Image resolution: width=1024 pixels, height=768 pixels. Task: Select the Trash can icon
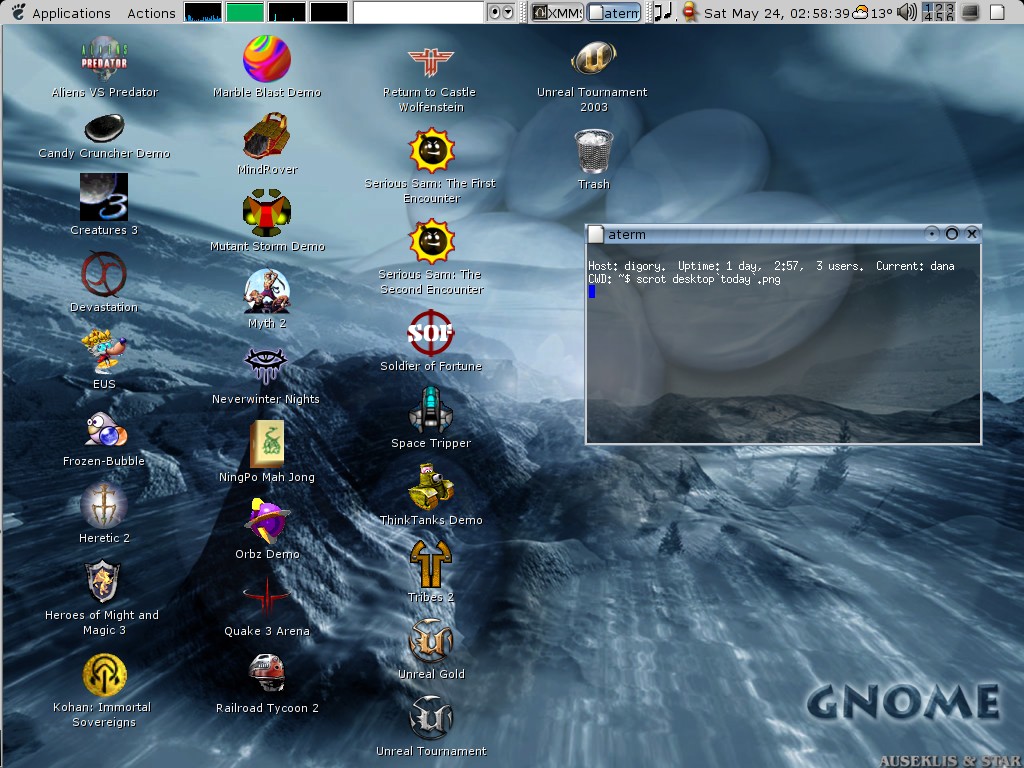(x=594, y=151)
